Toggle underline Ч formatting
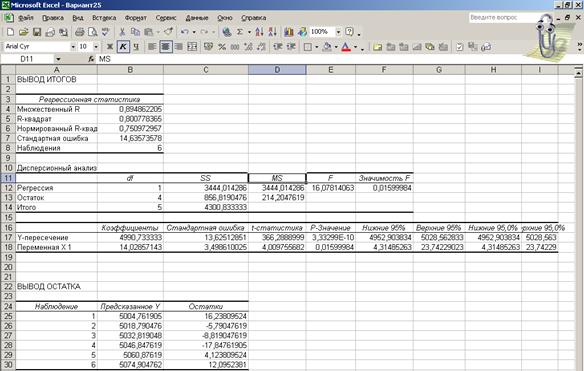The image size is (584, 371). click(136, 47)
